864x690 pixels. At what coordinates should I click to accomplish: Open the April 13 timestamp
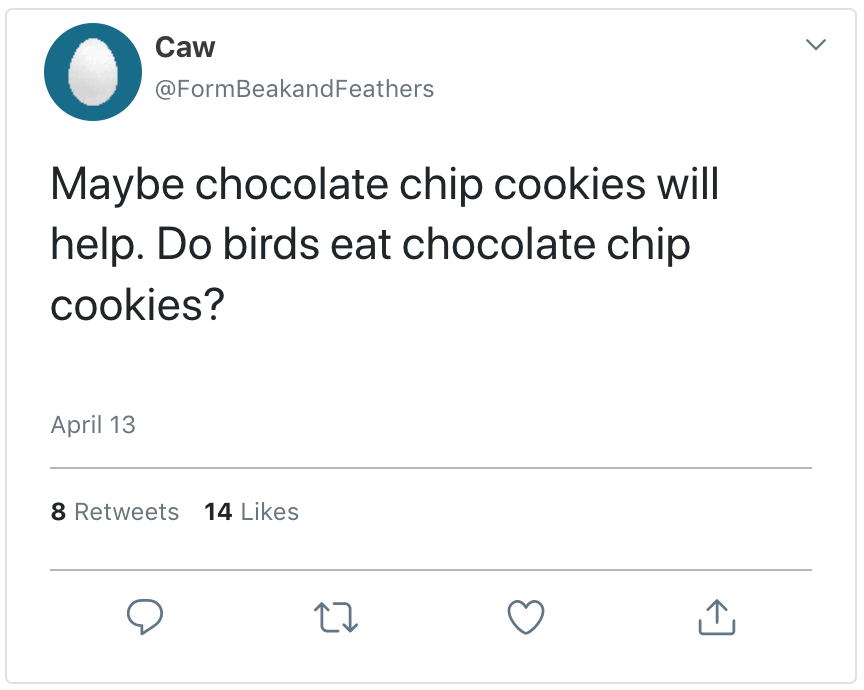93,424
